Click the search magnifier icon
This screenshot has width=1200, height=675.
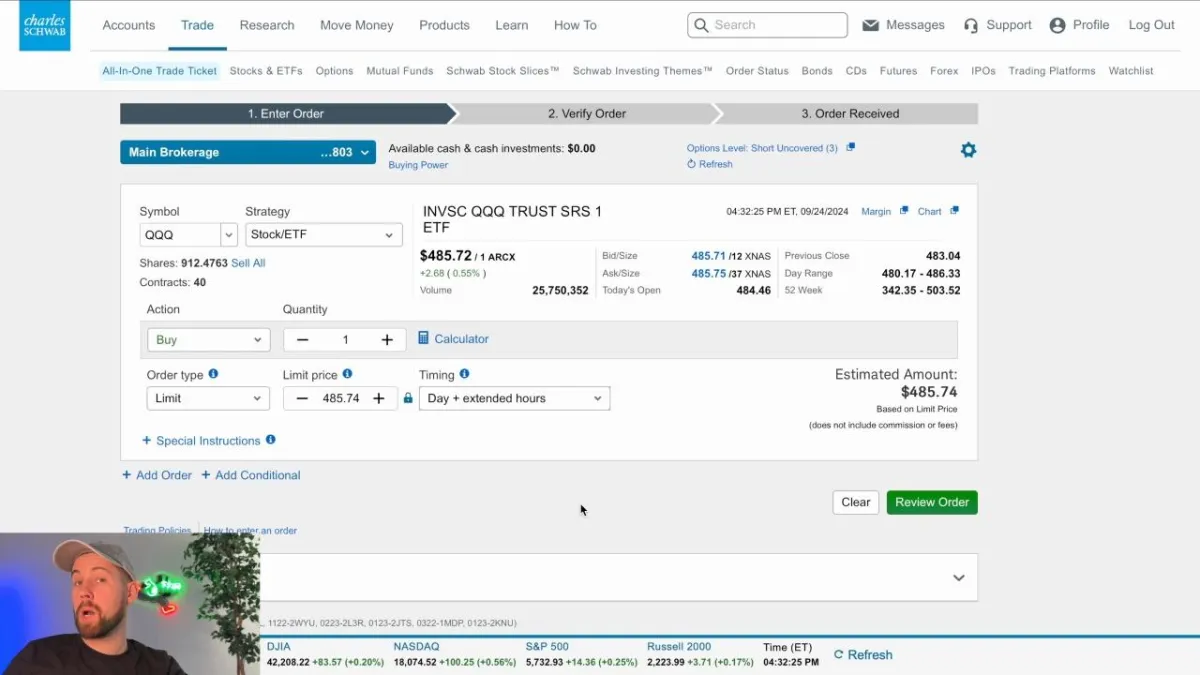pyautogui.click(x=701, y=25)
